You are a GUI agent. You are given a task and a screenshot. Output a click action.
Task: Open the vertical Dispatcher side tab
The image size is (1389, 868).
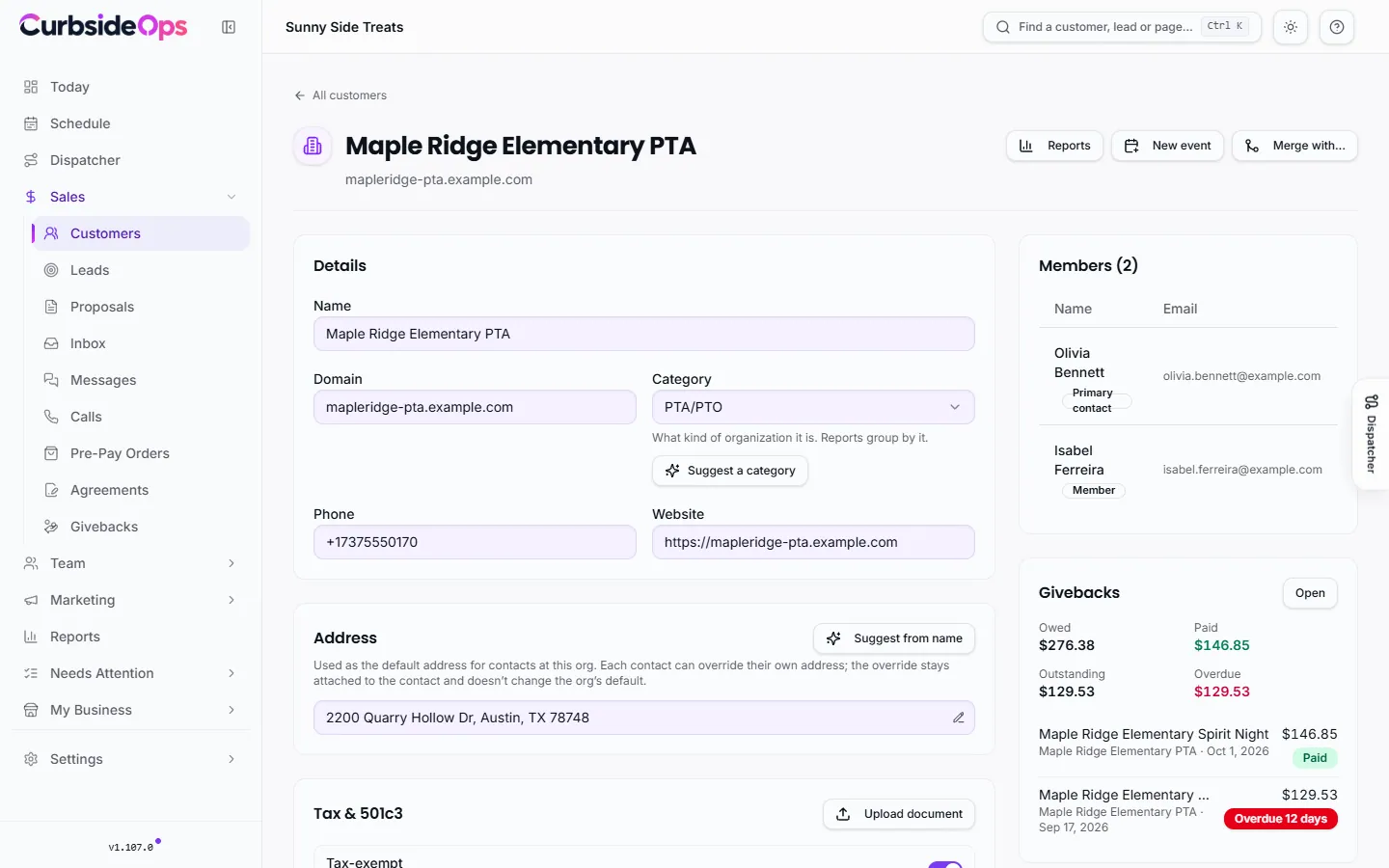pyautogui.click(x=1371, y=434)
